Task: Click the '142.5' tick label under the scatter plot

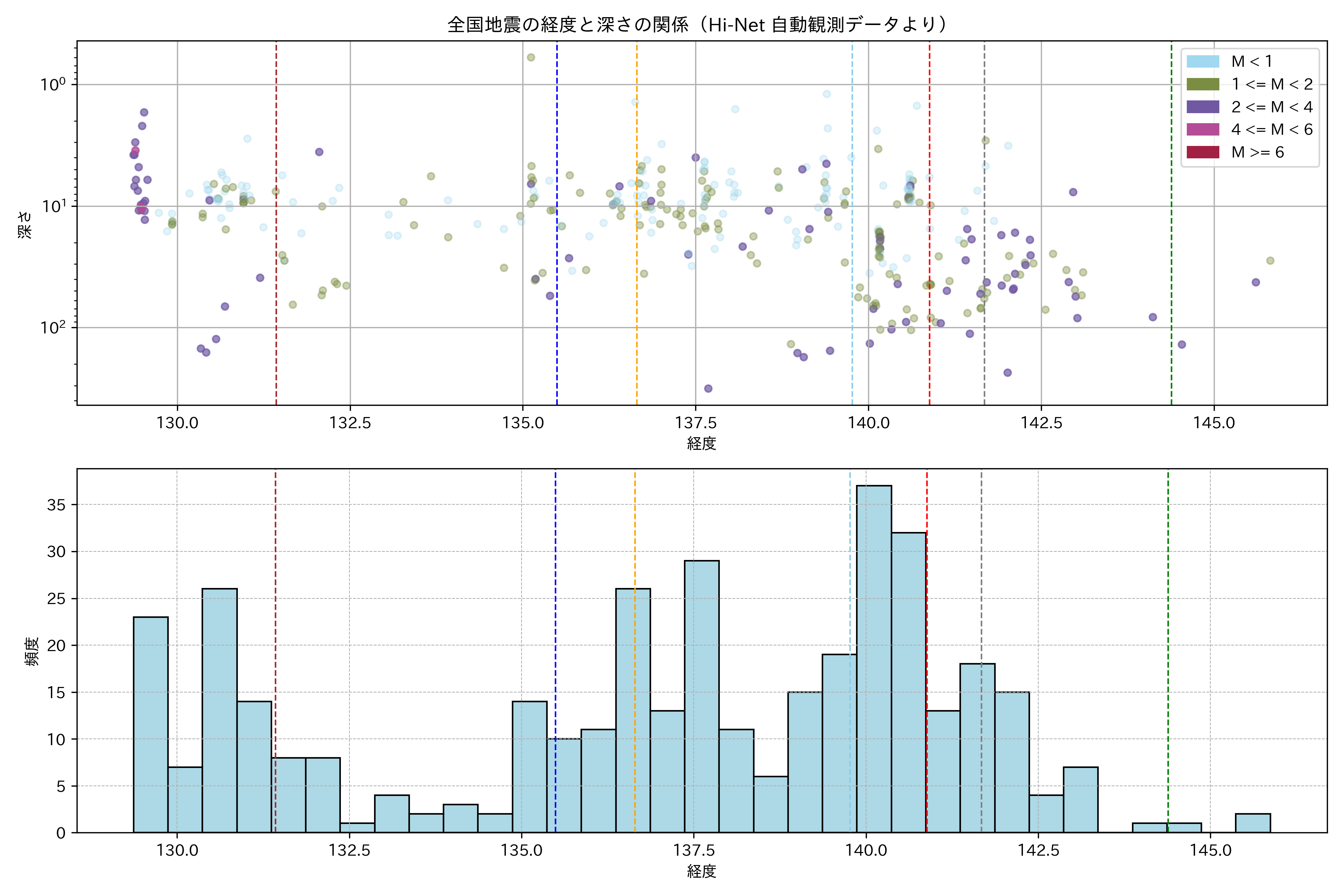Action: tap(1042, 423)
